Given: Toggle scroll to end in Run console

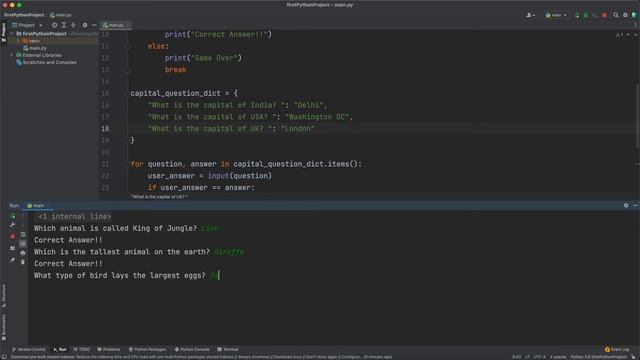Looking at the screenshot, I should click(x=23, y=244).
